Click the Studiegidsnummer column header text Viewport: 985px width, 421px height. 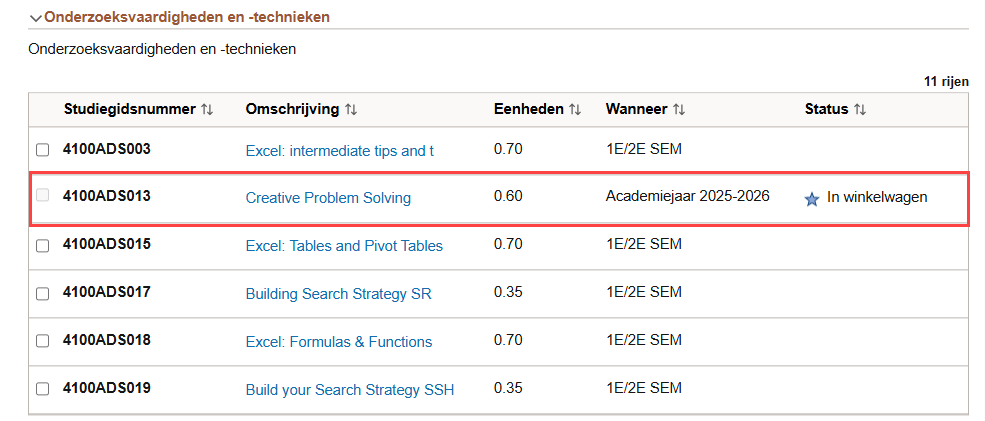(x=129, y=109)
